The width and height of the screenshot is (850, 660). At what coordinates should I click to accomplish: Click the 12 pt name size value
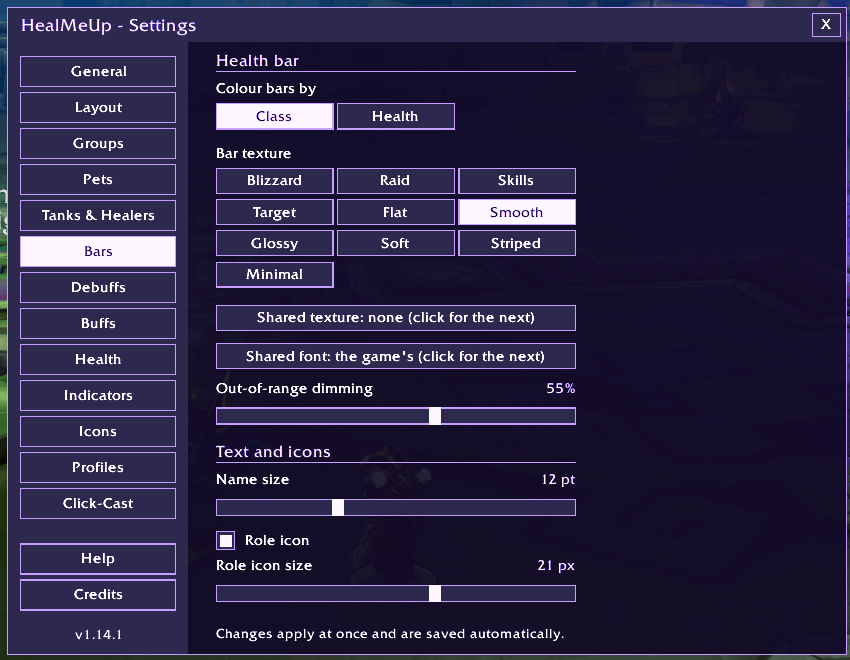(x=558, y=480)
